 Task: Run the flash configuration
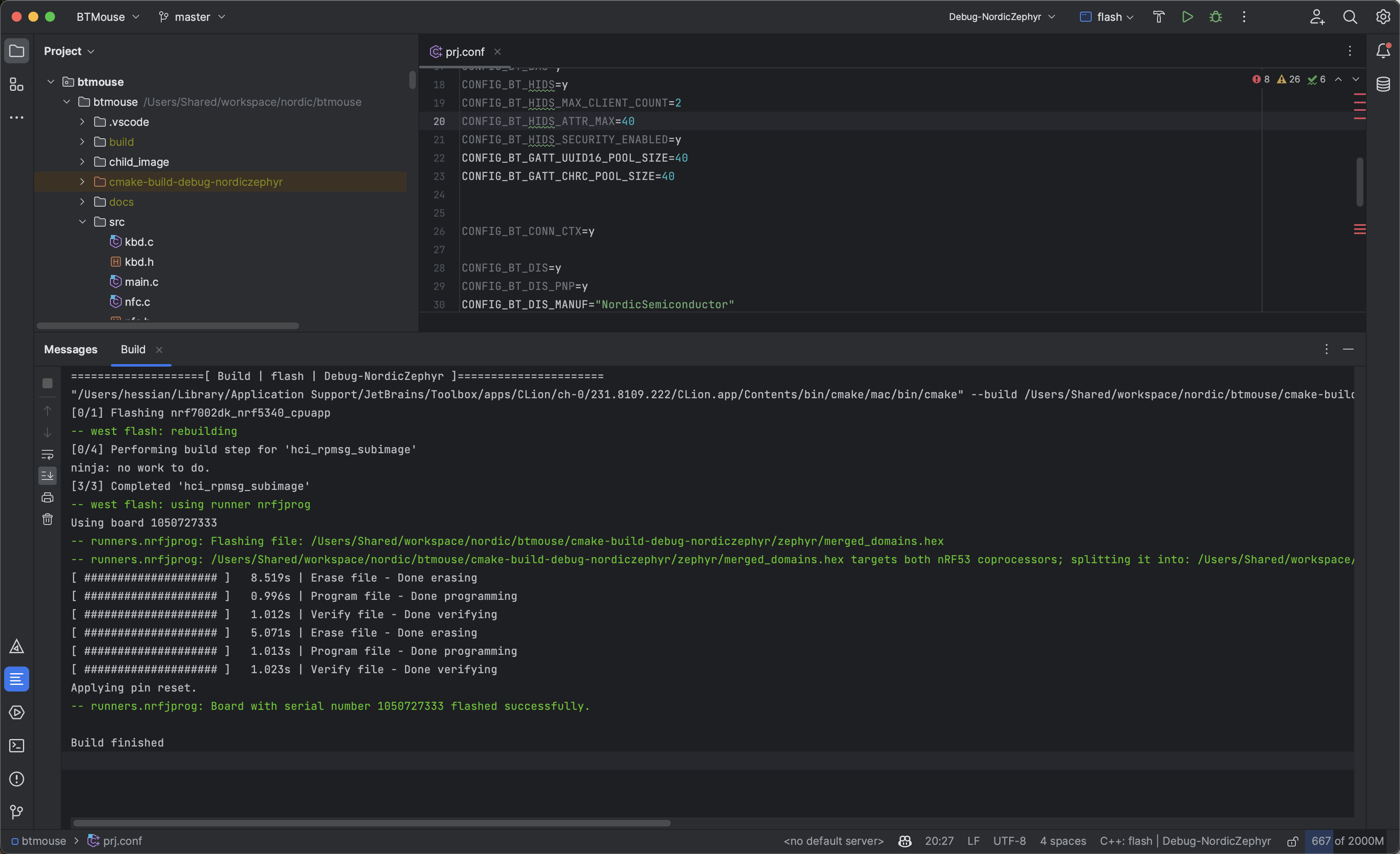tap(1187, 17)
